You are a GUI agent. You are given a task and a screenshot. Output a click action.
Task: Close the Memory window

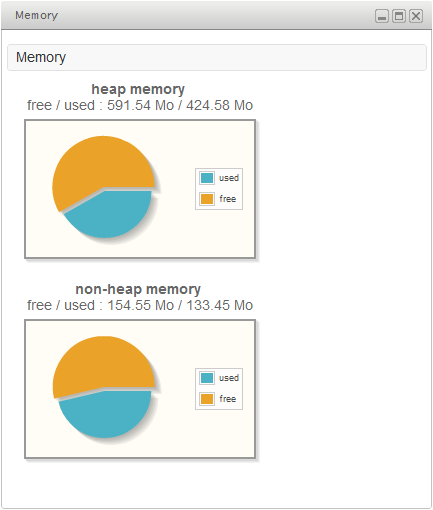point(416,16)
